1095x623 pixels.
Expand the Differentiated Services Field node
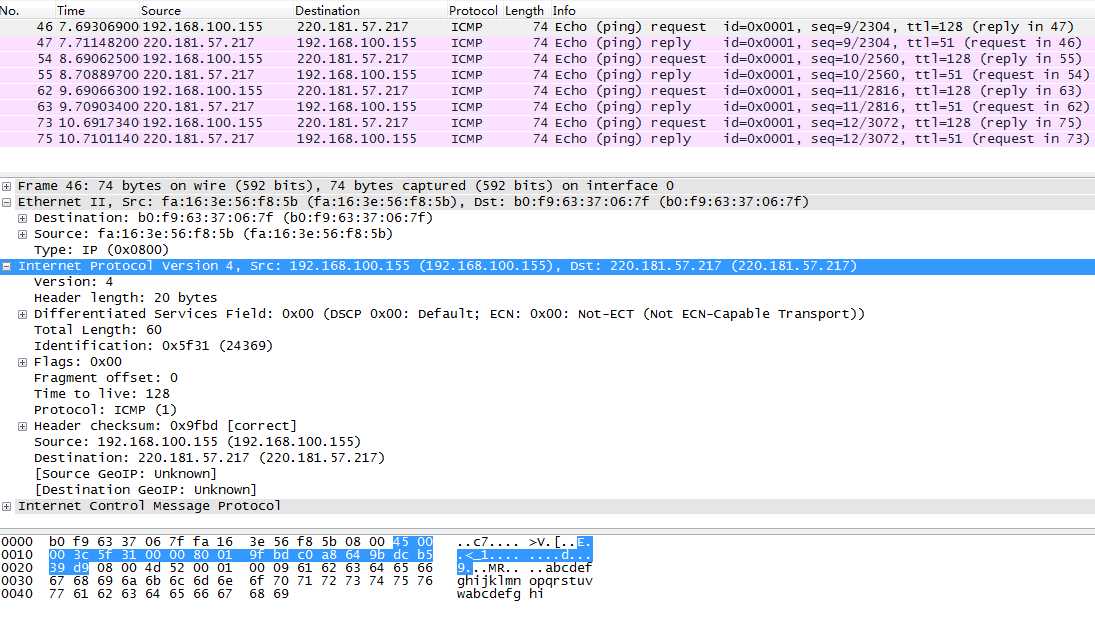[x=22, y=314]
